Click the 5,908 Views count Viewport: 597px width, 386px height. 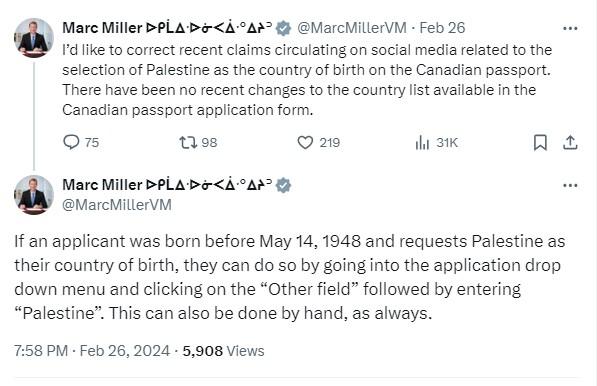pos(223,351)
